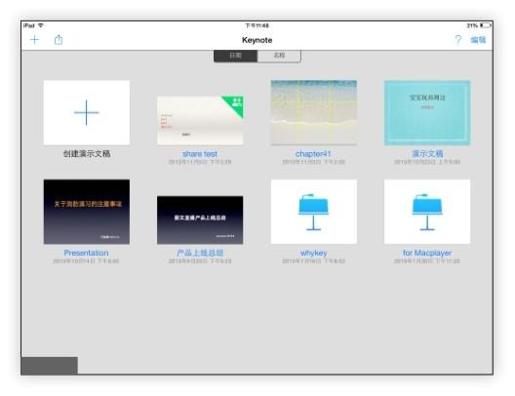Click the date under for Macplayer
Screen dimensions: 515x396
click(x=427, y=261)
